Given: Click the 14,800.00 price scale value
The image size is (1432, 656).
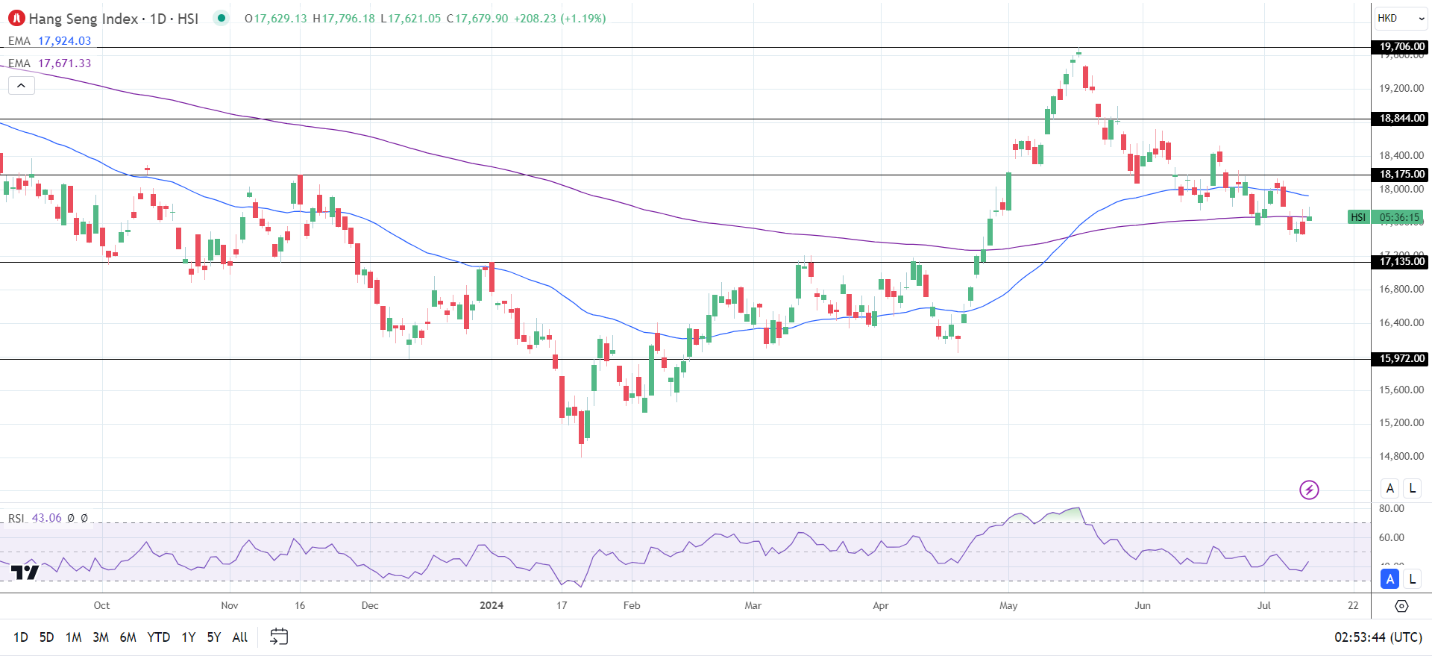Looking at the screenshot, I should (1401, 456).
